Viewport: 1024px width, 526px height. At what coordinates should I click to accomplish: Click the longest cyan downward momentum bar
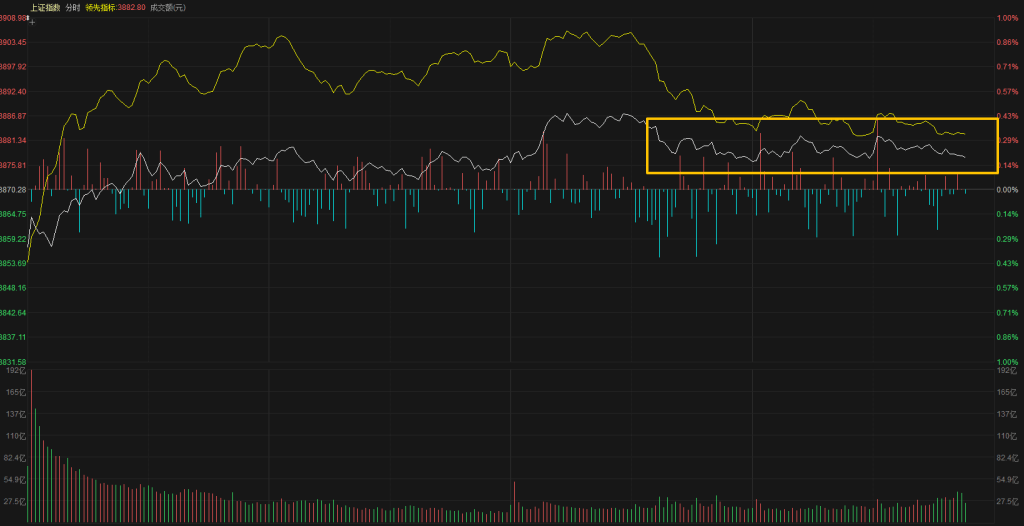(x=659, y=223)
